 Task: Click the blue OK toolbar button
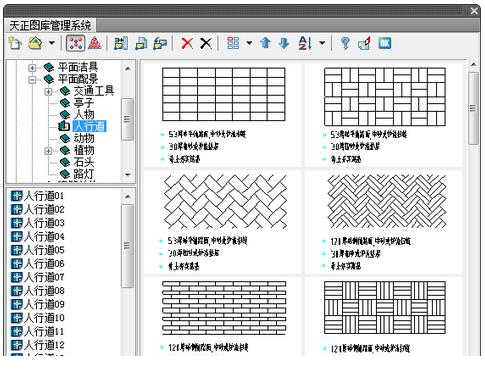pos(385,43)
